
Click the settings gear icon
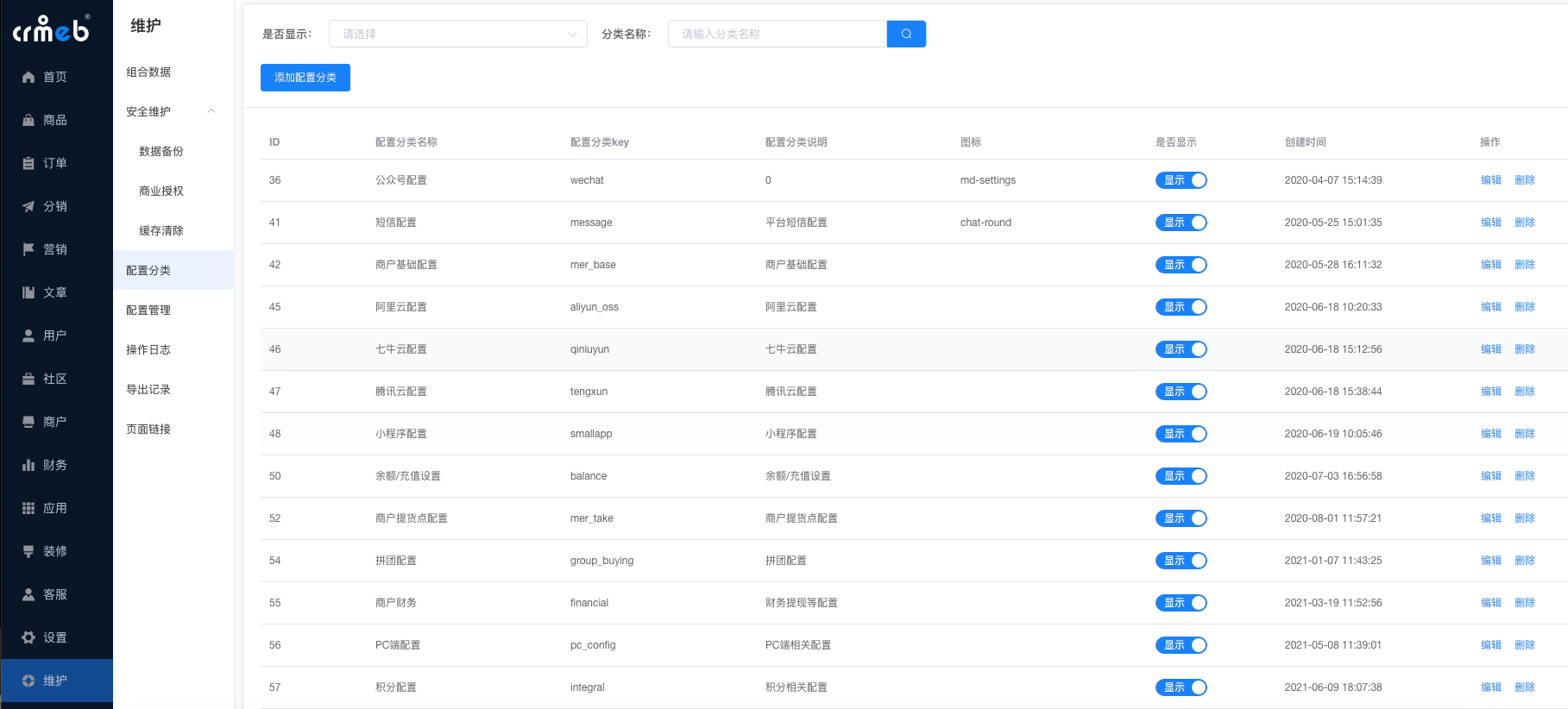tap(28, 637)
